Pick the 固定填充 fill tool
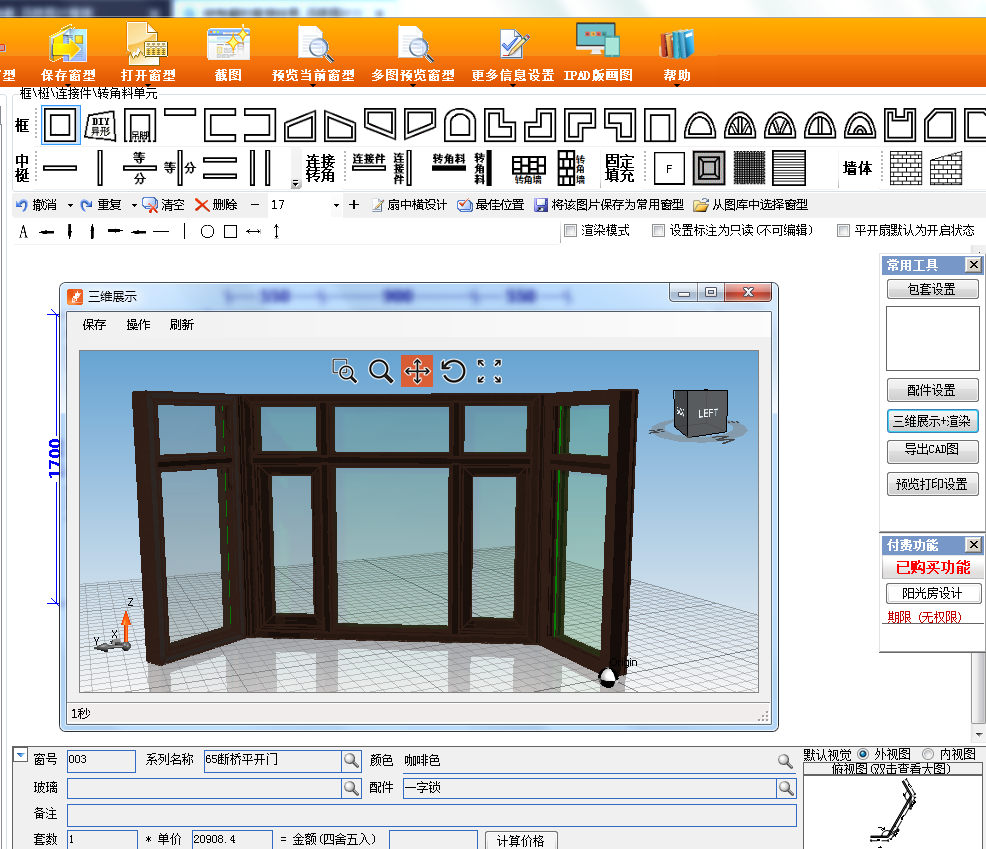 pos(619,168)
